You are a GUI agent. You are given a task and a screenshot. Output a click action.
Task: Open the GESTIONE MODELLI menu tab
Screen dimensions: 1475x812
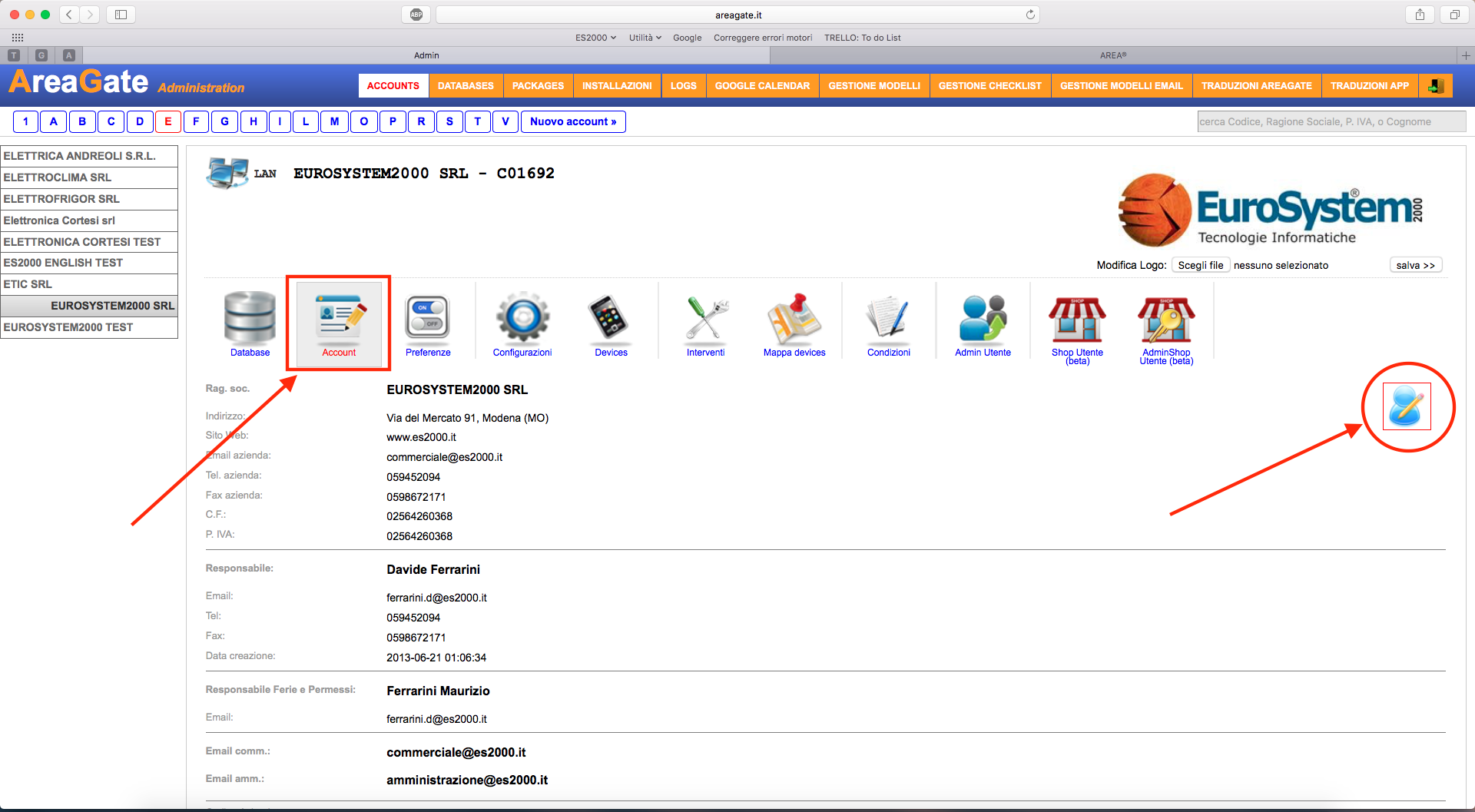coord(874,86)
